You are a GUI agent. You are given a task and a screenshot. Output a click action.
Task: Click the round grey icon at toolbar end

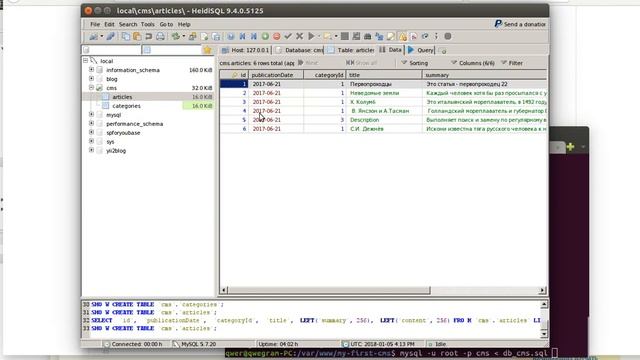pyautogui.click(x=448, y=36)
